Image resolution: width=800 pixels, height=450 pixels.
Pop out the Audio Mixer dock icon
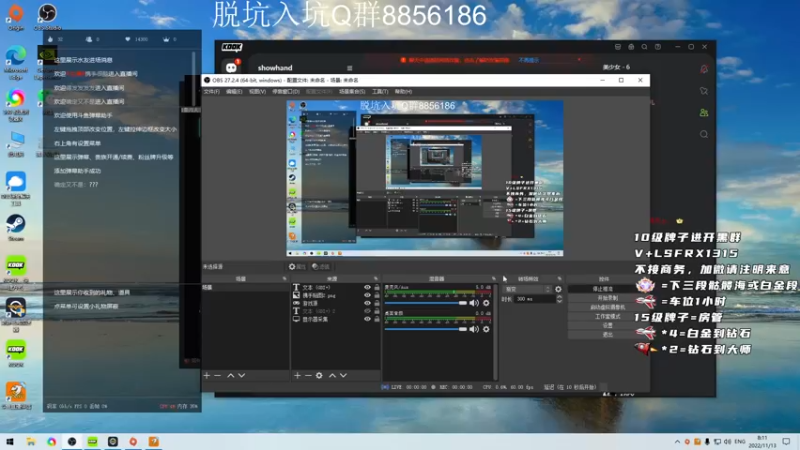coord(493,279)
